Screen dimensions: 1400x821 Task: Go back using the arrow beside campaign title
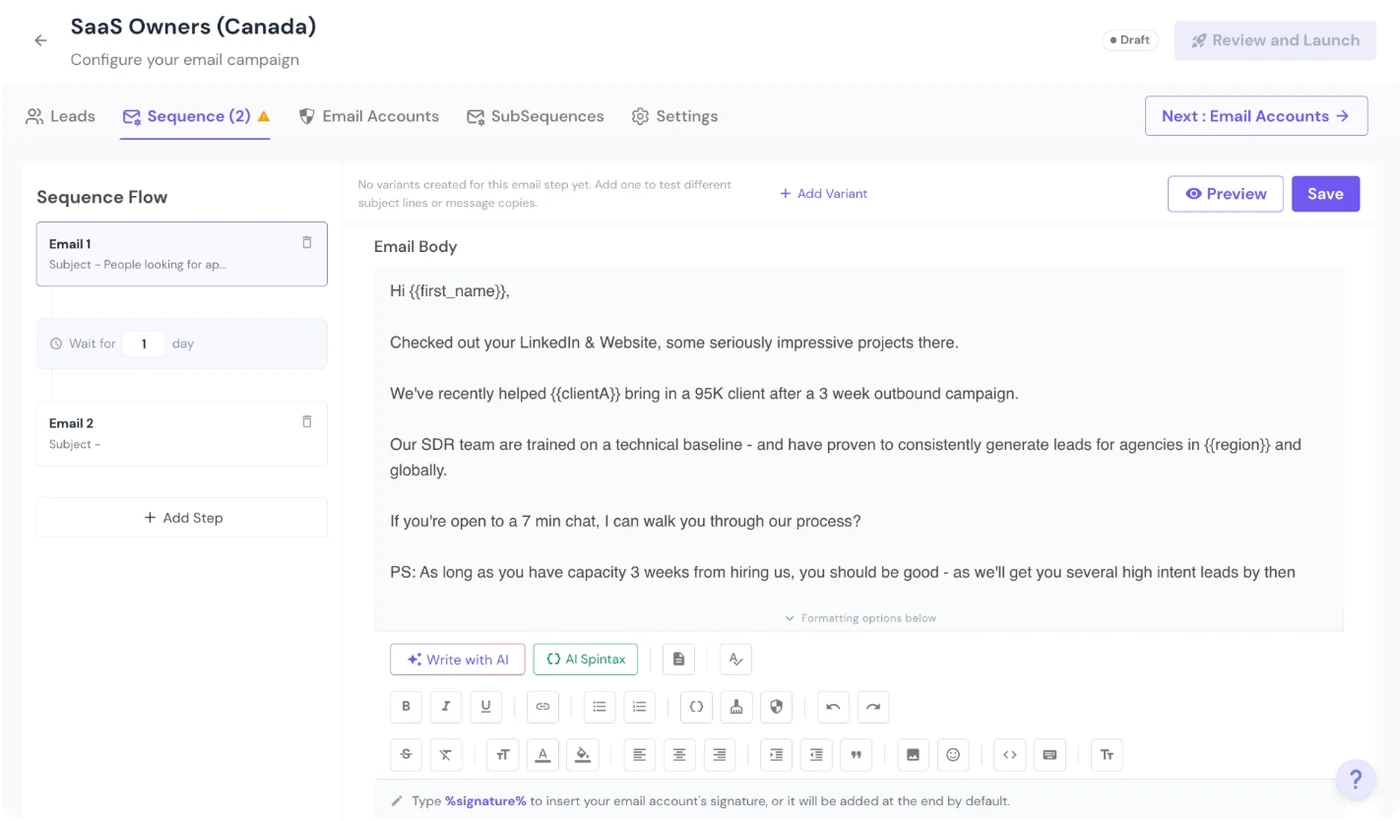click(x=41, y=41)
